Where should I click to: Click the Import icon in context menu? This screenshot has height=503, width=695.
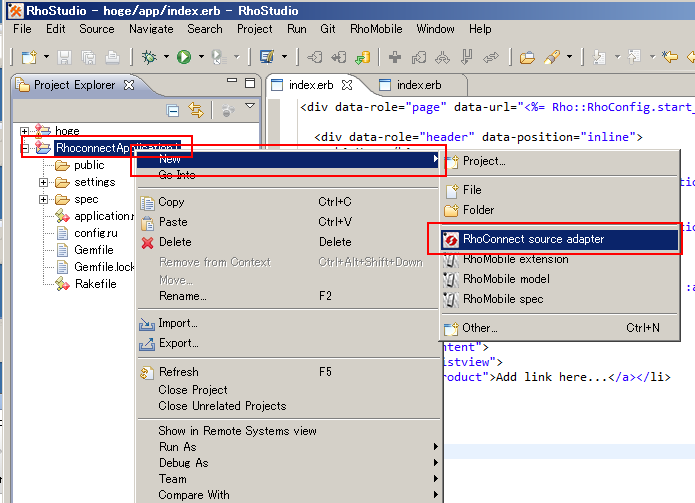tap(147, 324)
